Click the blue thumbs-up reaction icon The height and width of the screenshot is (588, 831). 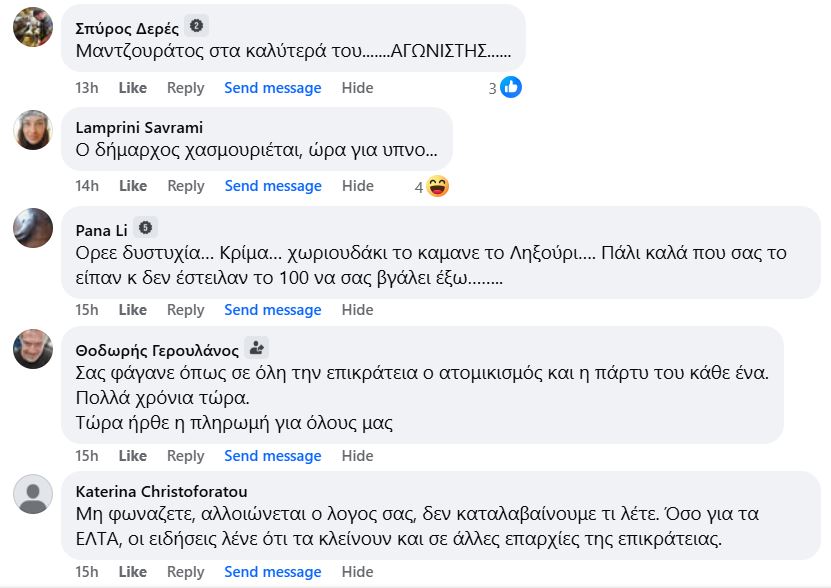[511, 88]
